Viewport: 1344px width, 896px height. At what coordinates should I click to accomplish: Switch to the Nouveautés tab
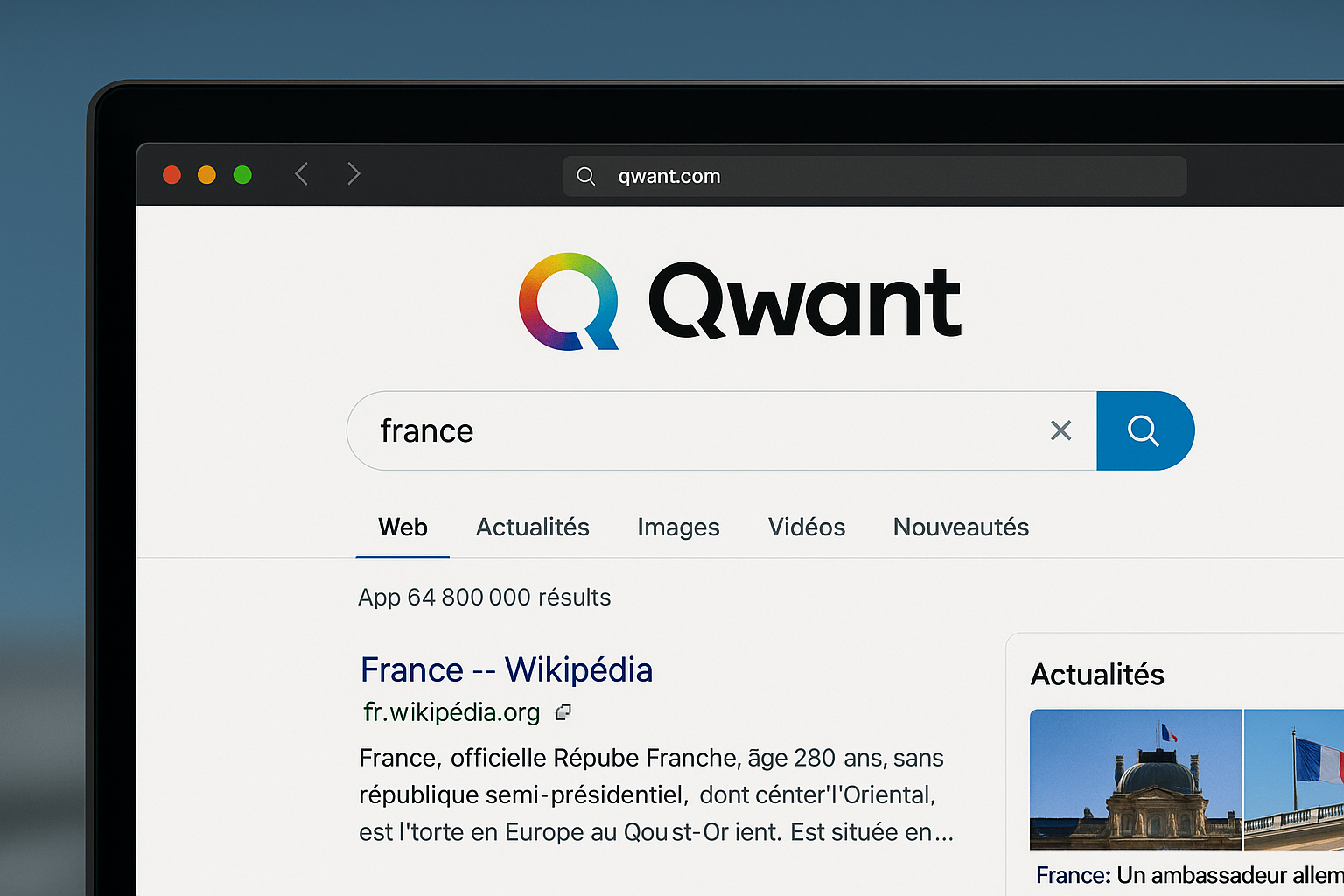pos(961,528)
